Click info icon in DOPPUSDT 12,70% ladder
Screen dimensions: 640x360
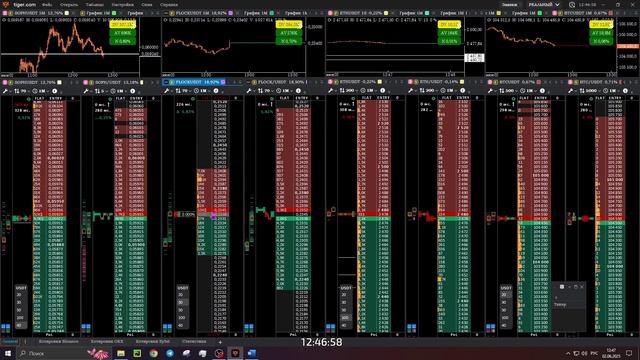54,91
